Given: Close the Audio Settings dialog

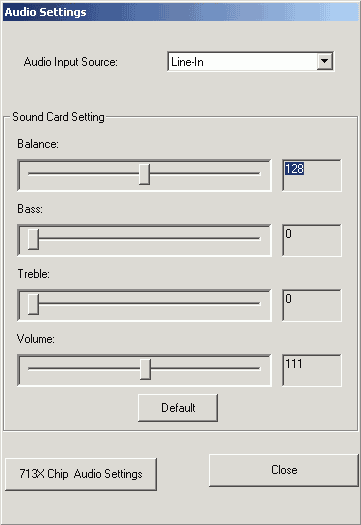Looking at the screenshot, I should pyautogui.click(x=284, y=470).
